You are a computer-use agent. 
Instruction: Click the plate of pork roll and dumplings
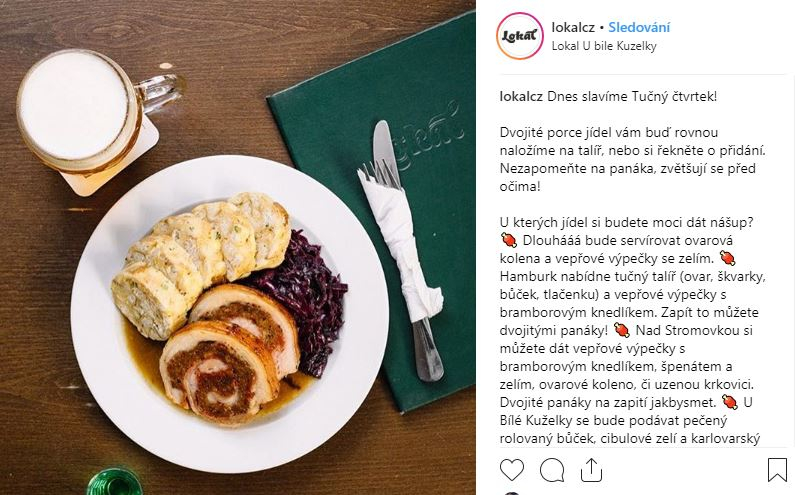230,314
